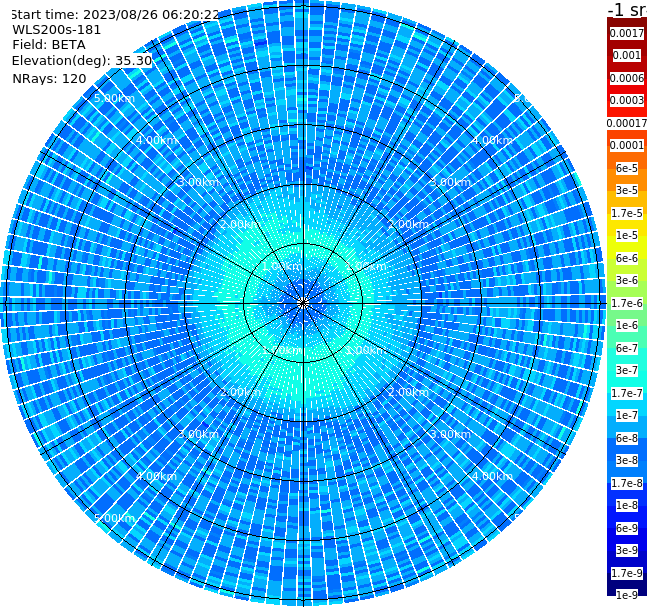The height and width of the screenshot is (607, 647).
Task: Click the 1.7e-7 cyan color scale label
Action: pyautogui.click(x=627, y=393)
